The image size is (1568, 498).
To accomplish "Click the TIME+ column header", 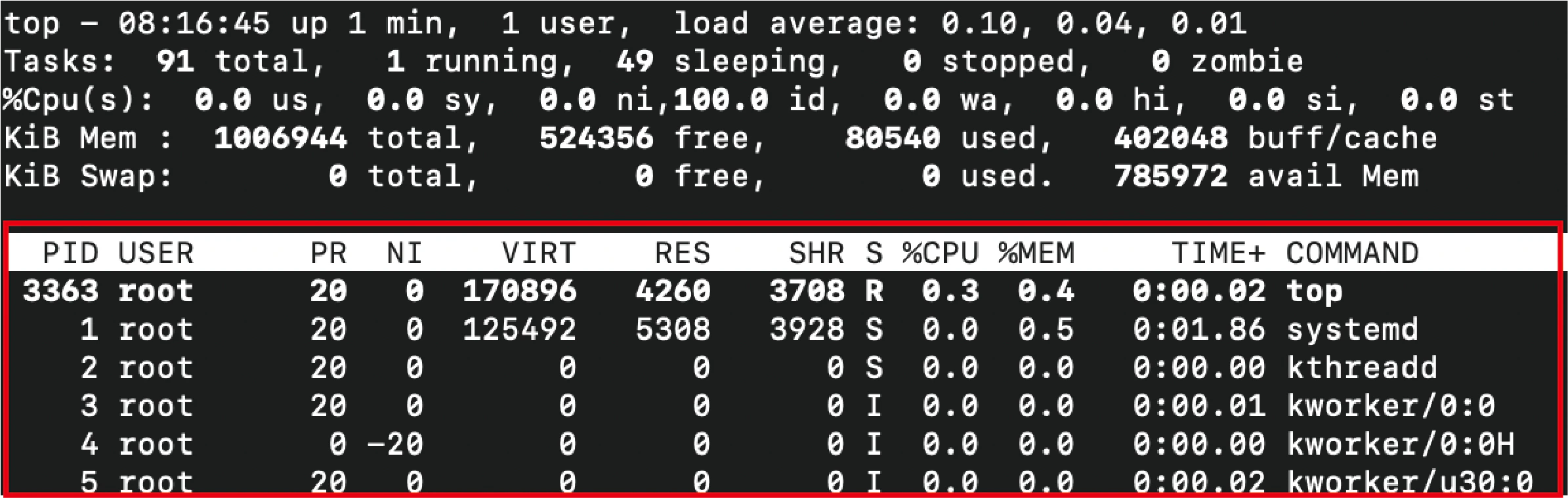I will pyautogui.click(x=1218, y=253).
